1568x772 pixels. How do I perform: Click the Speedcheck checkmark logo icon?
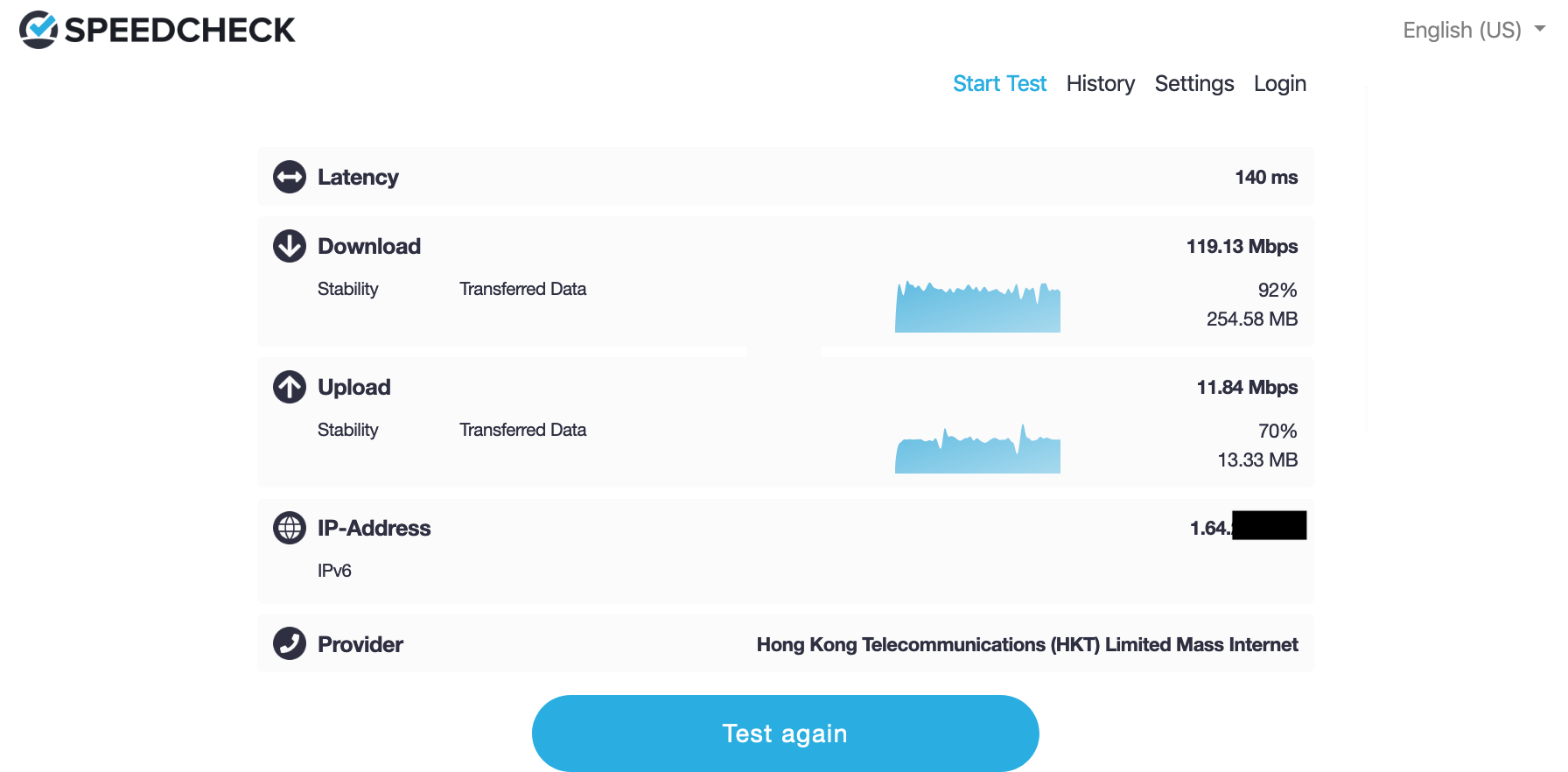coord(38,30)
